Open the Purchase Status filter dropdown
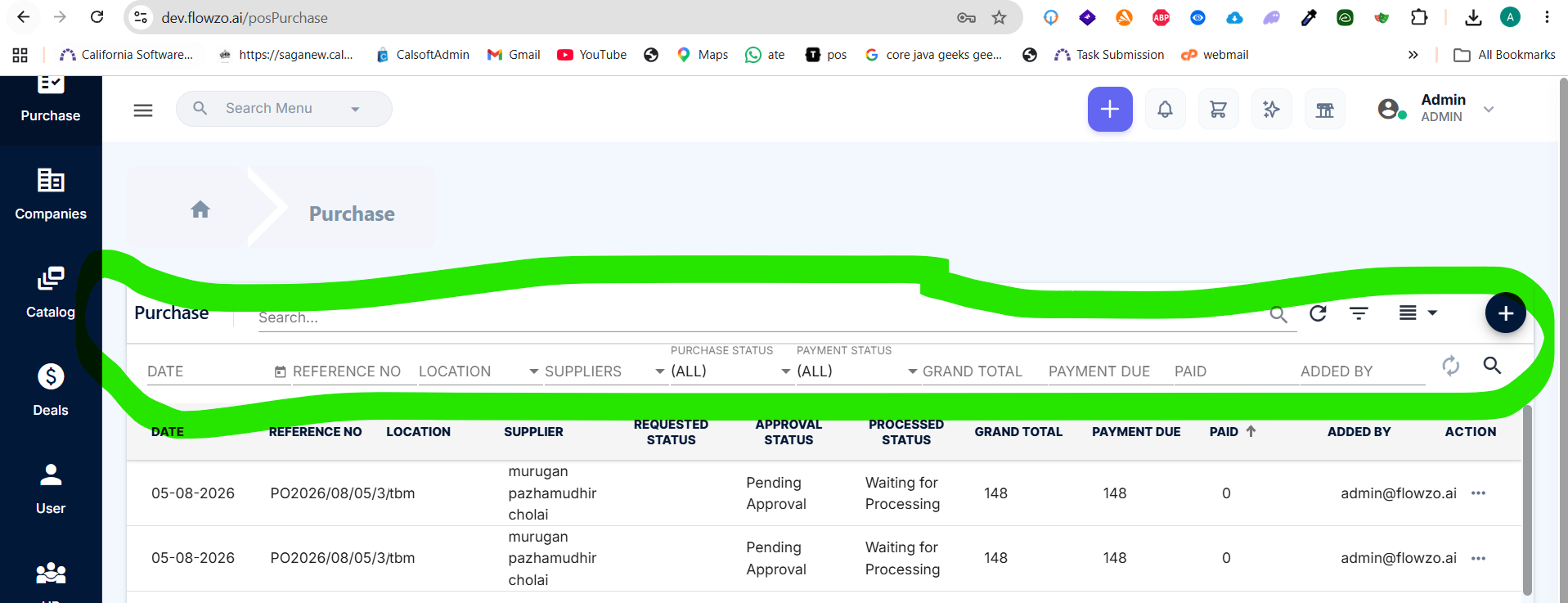The height and width of the screenshot is (603, 1568). 731,371
